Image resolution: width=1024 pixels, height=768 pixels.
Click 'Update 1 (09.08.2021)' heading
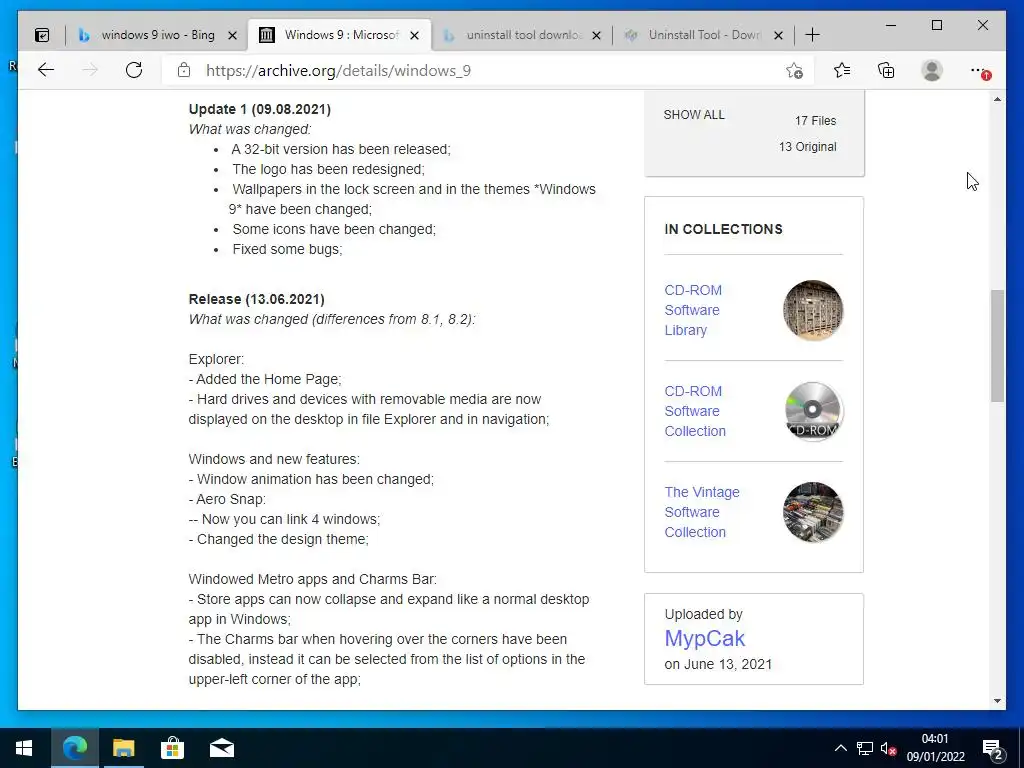click(x=260, y=109)
